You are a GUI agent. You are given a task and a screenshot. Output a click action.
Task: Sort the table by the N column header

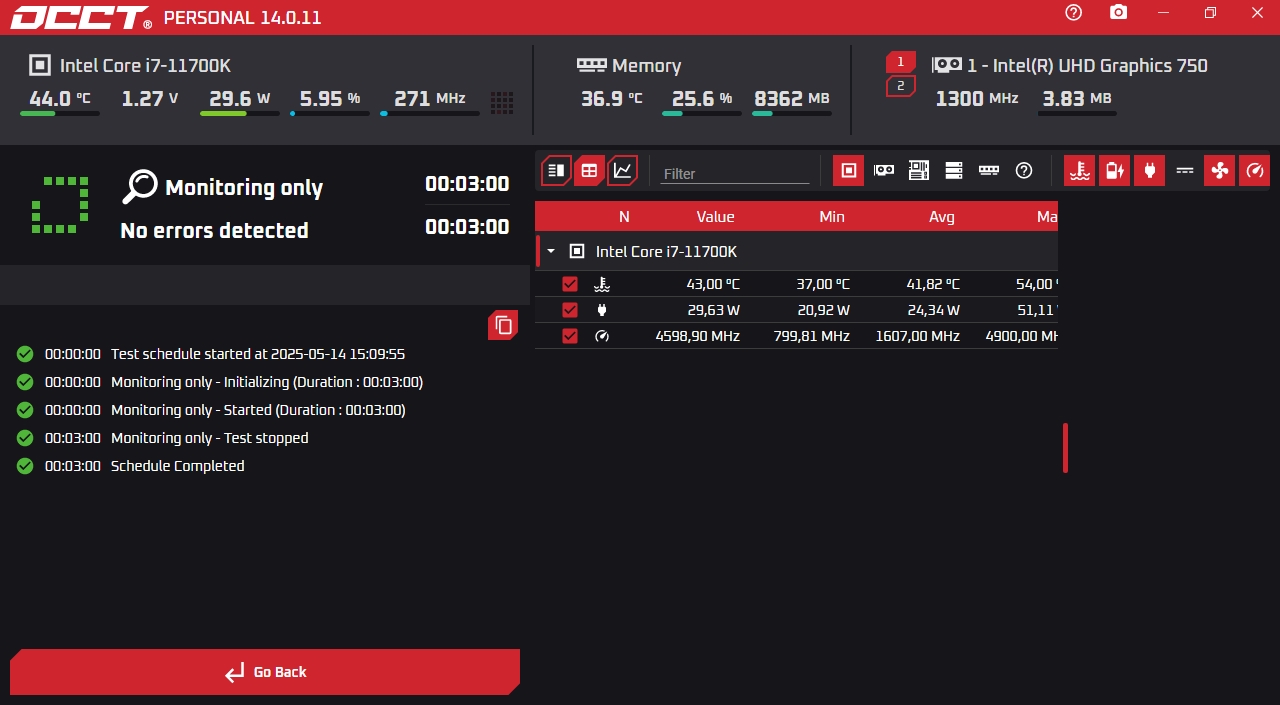coord(624,217)
